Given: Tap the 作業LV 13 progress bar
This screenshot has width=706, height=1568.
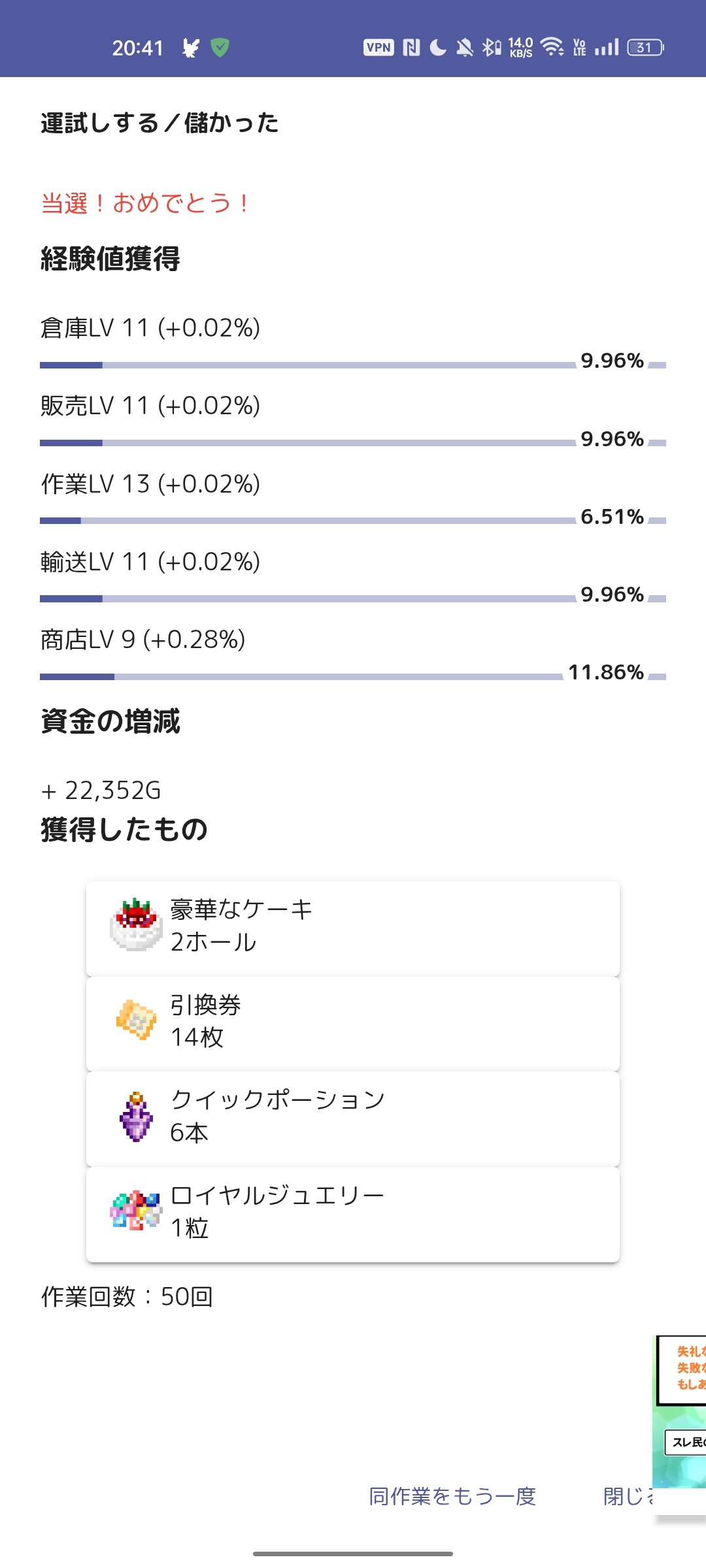Looking at the screenshot, I should (x=307, y=521).
